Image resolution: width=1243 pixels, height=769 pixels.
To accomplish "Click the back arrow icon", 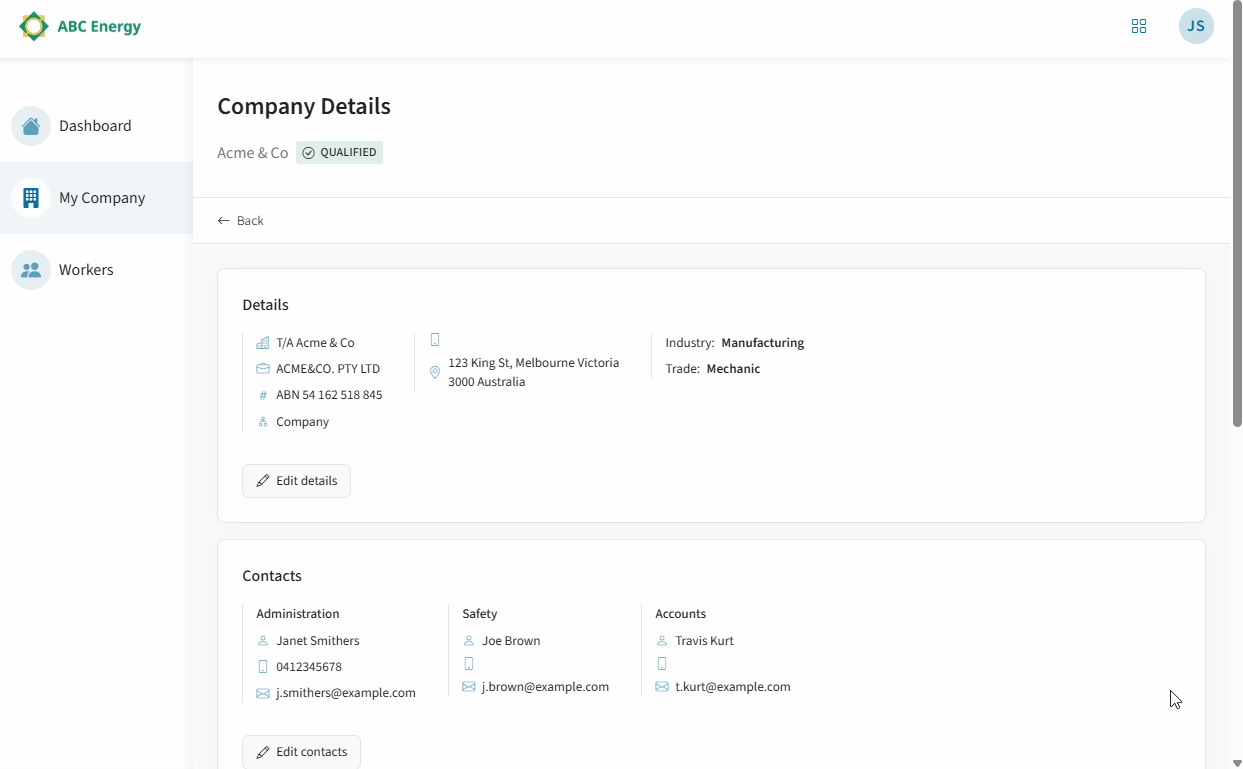I will (x=223, y=220).
